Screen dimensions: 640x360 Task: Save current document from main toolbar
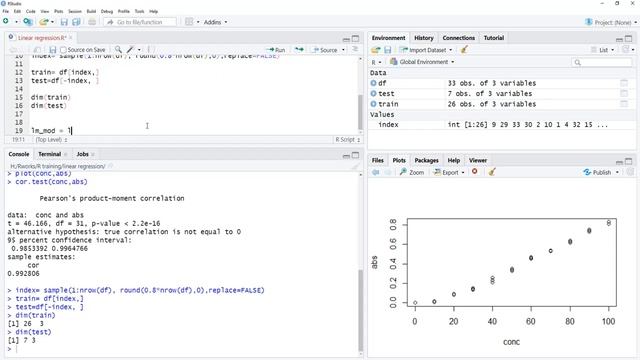(x=64, y=22)
